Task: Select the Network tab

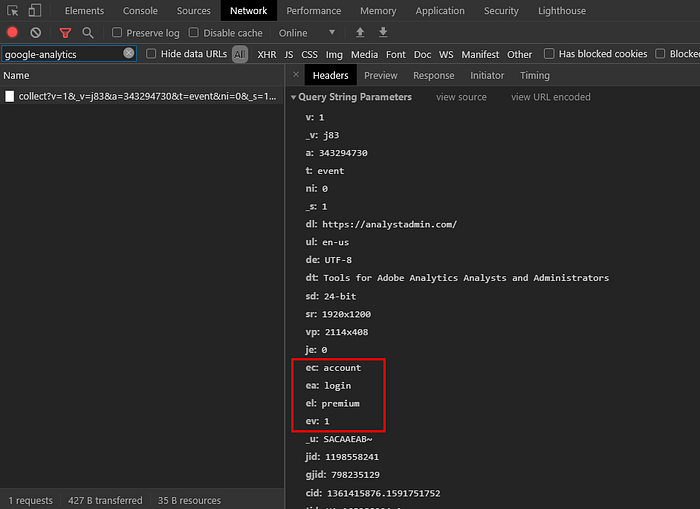Action: (249, 11)
